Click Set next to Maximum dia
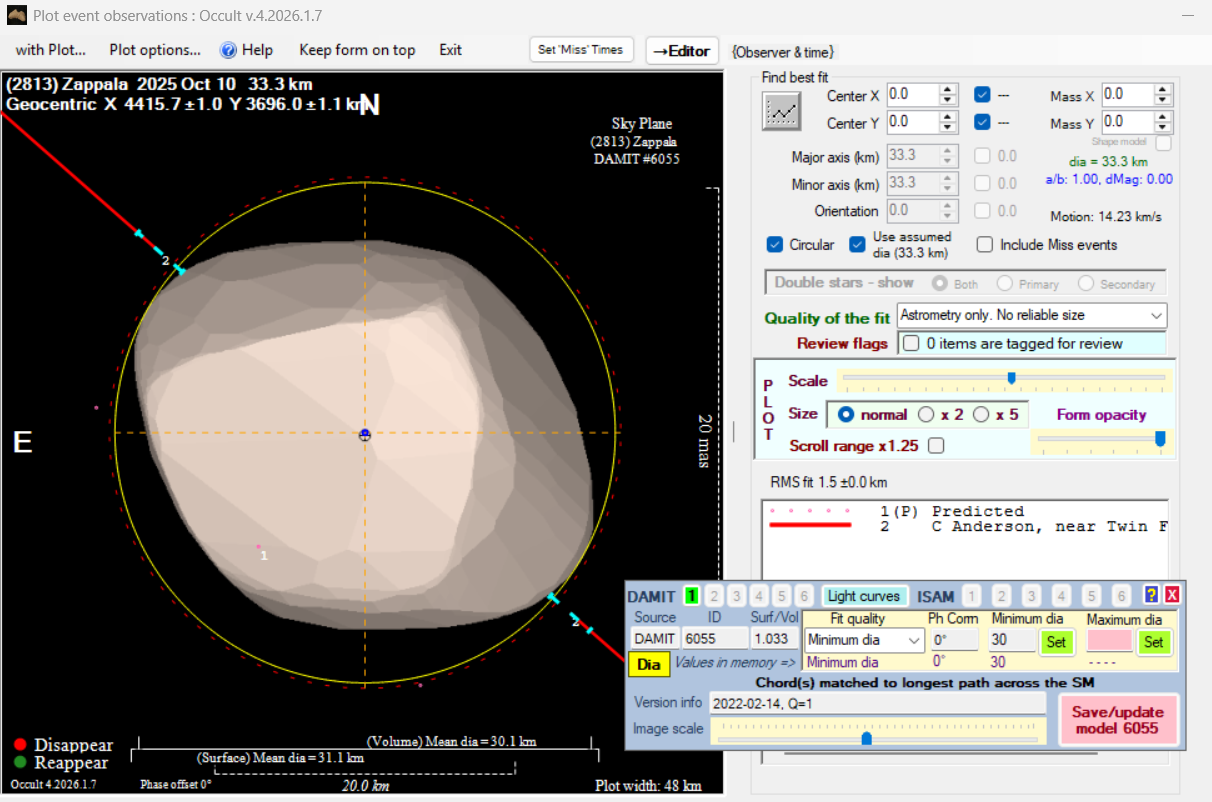 point(1153,642)
